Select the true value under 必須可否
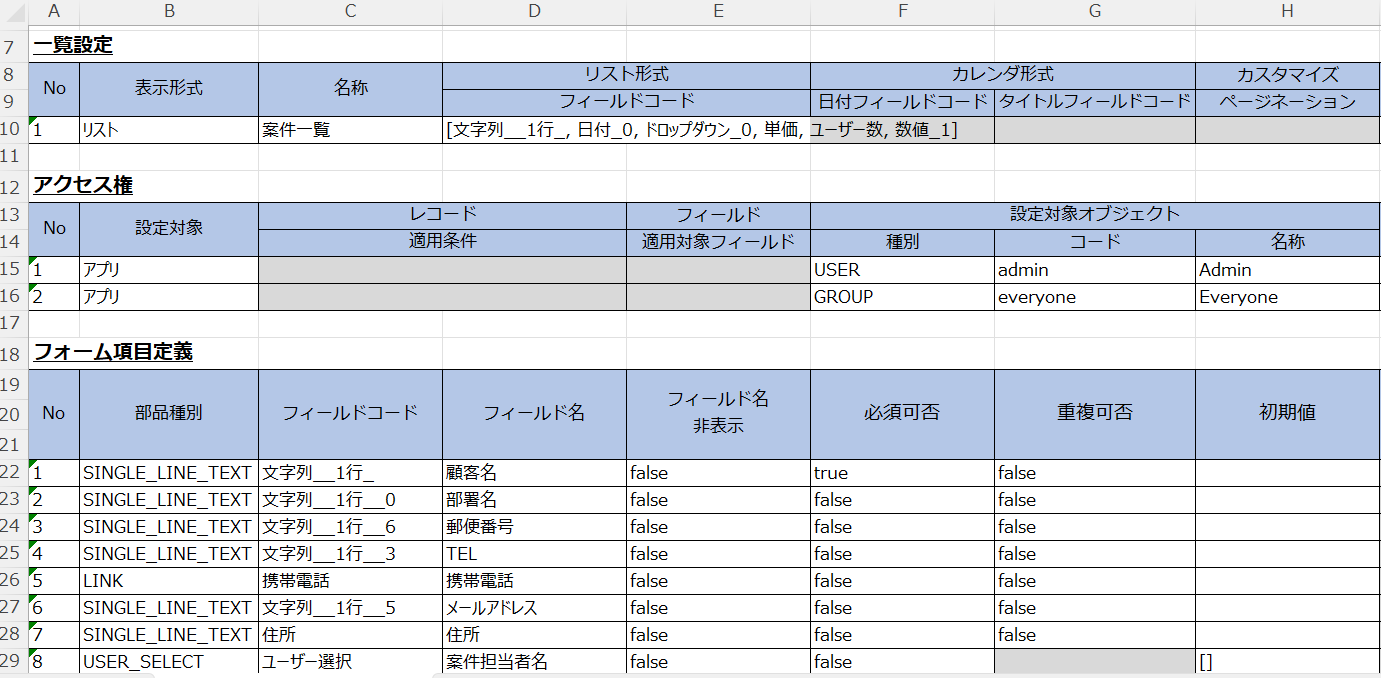This screenshot has width=1381, height=678. click(x=902, y=473)
